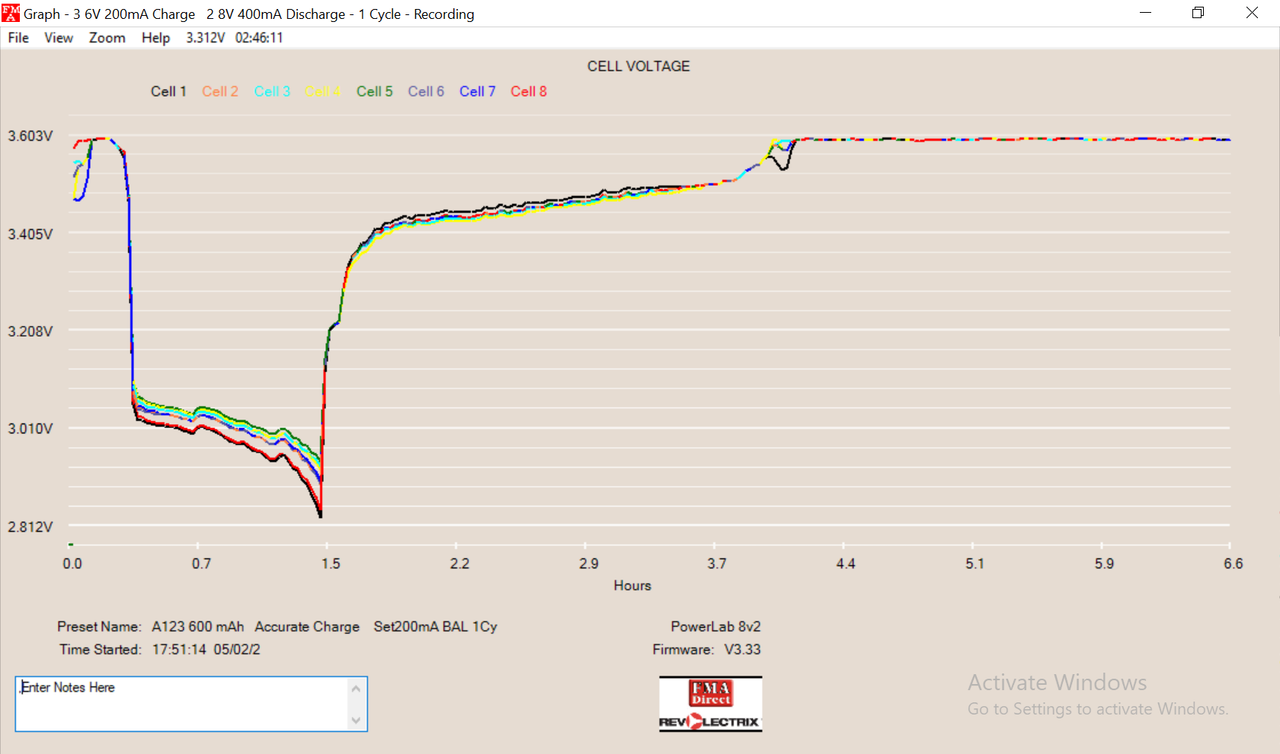Toggle Cell 6 trace in legend

pyautogui.click(x=426, y=91)
